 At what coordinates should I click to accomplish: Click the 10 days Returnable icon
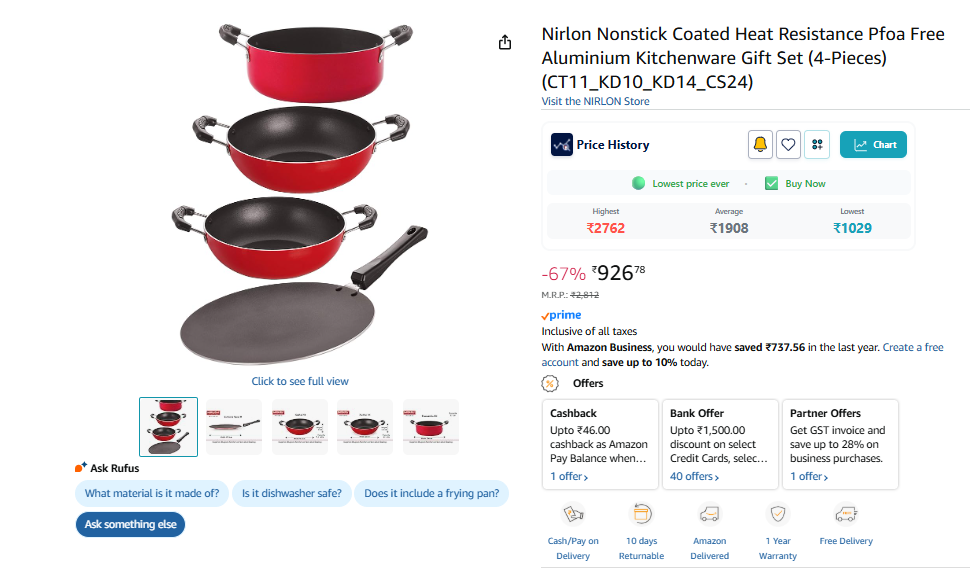point(641,514)
